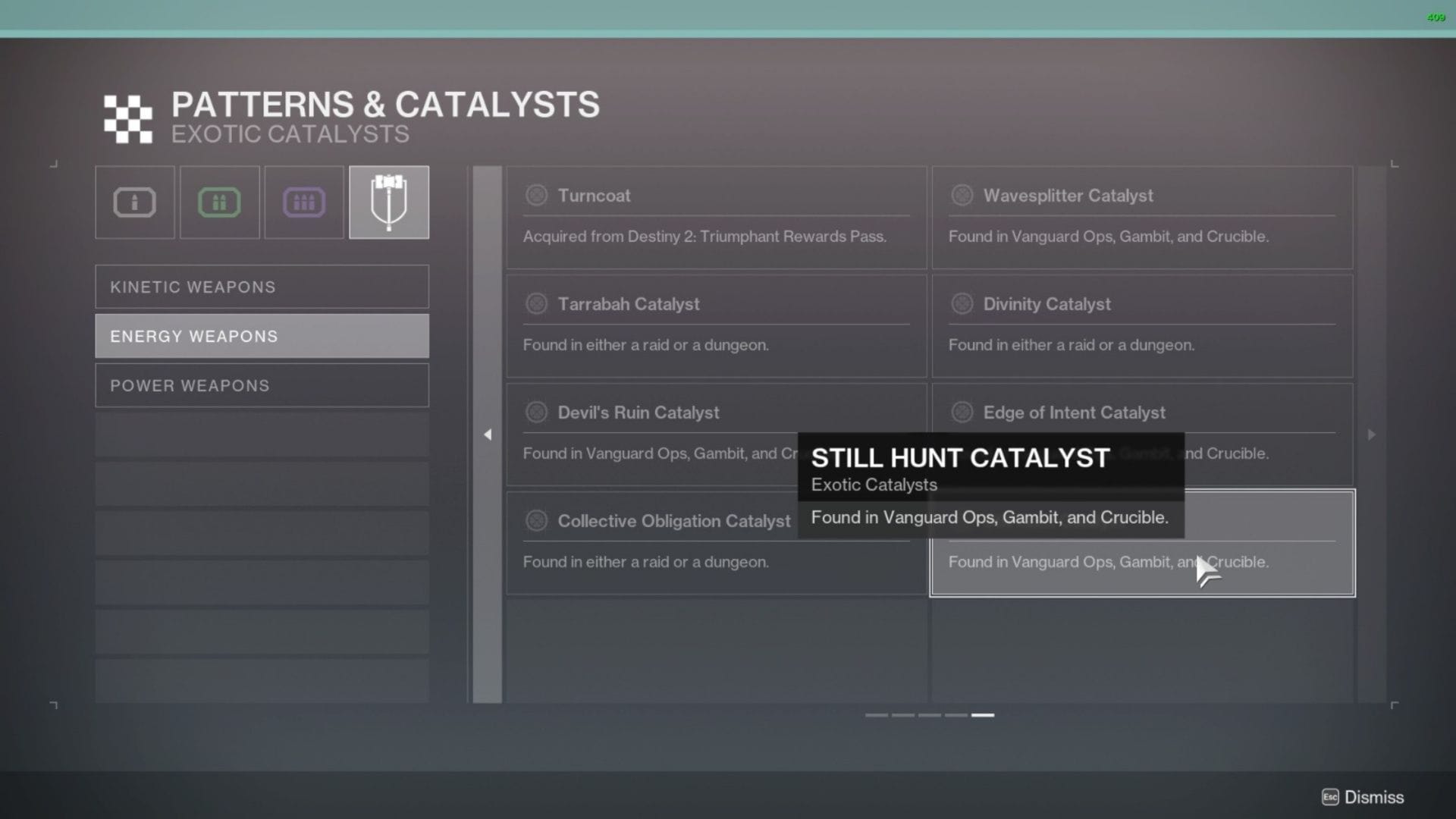Select Energy Weapons category
1456x819 pixels.
(x=262, y=336)
